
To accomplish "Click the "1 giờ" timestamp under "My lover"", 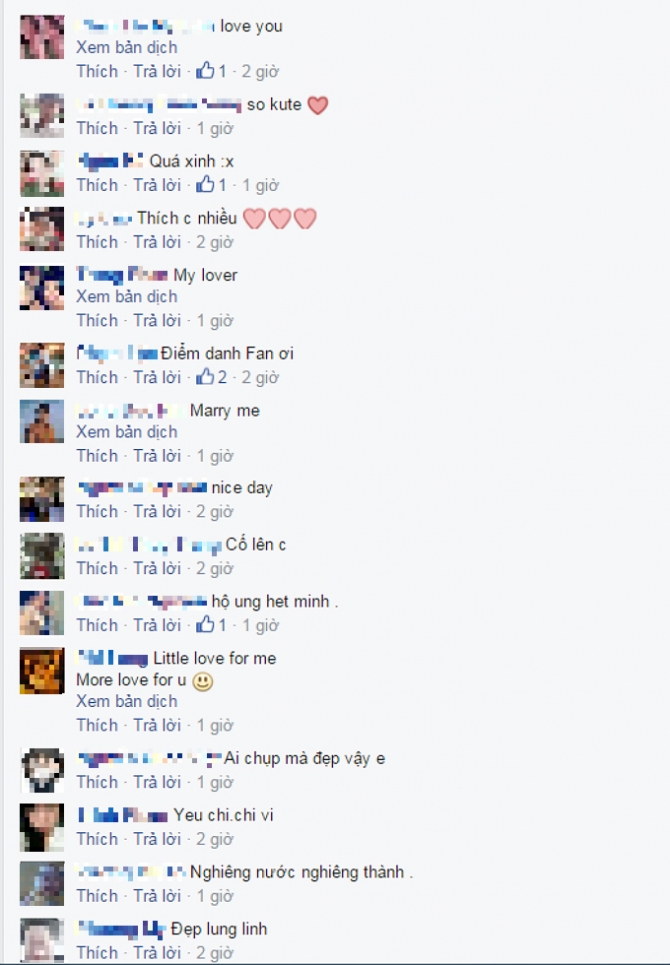I will pos(215,321).
